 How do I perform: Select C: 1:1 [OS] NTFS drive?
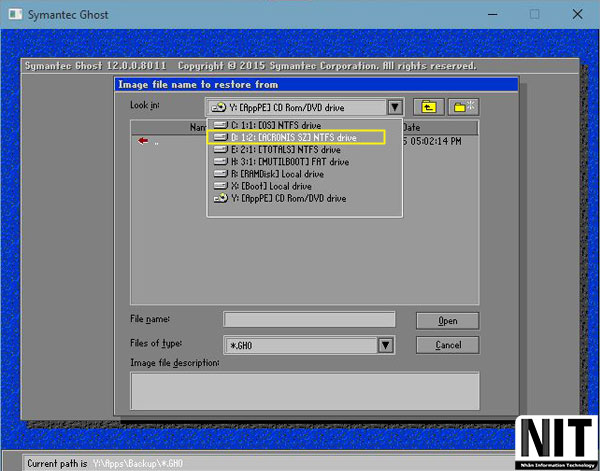(304, 125)
